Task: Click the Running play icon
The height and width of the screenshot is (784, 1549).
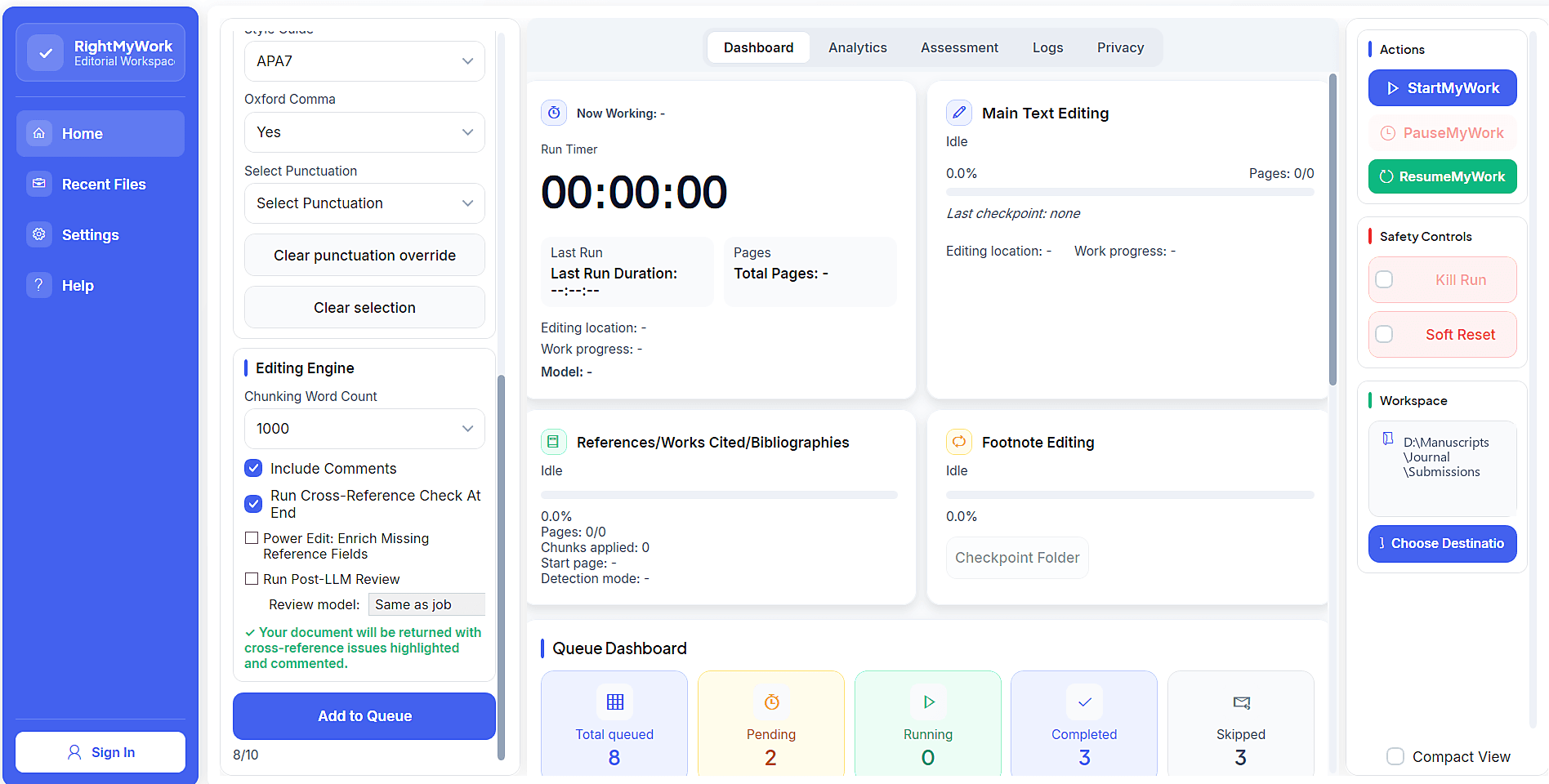Action: point(928,702)
